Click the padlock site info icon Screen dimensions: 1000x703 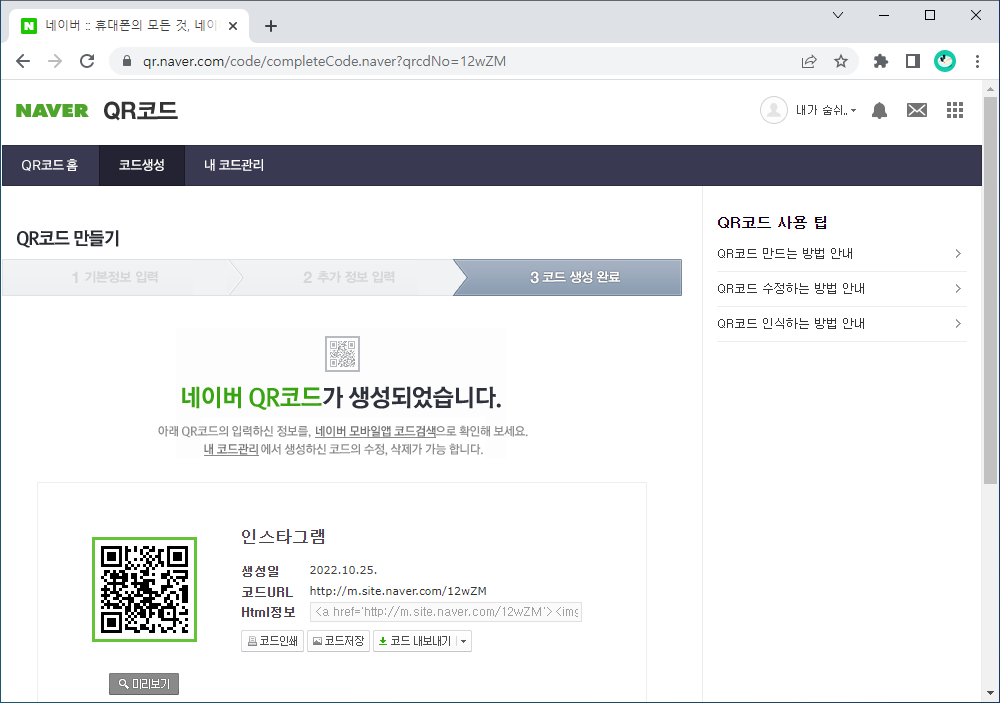[127, 61]
